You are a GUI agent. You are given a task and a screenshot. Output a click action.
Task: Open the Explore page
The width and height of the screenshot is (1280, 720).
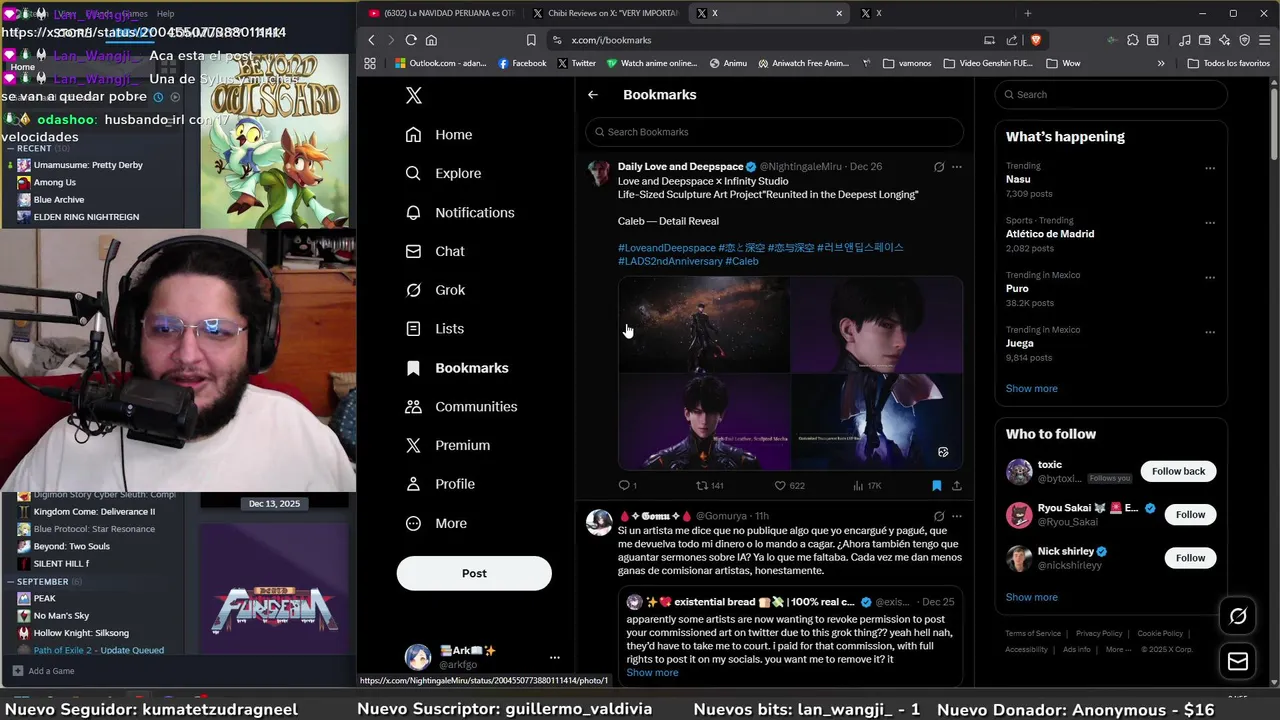(x=443, y=173)
